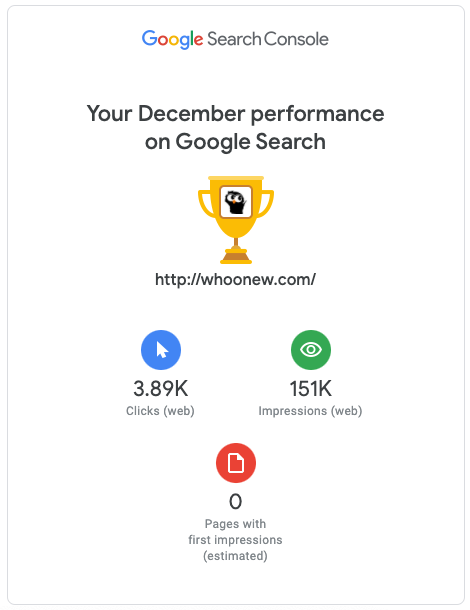
Task: Click the Clicks (web) label
Action: tap(160, 411)
